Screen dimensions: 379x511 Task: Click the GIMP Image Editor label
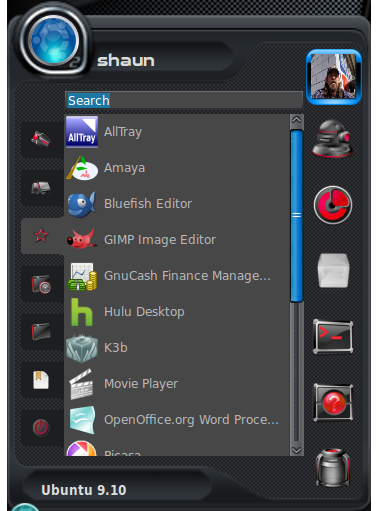pos(160,240)
